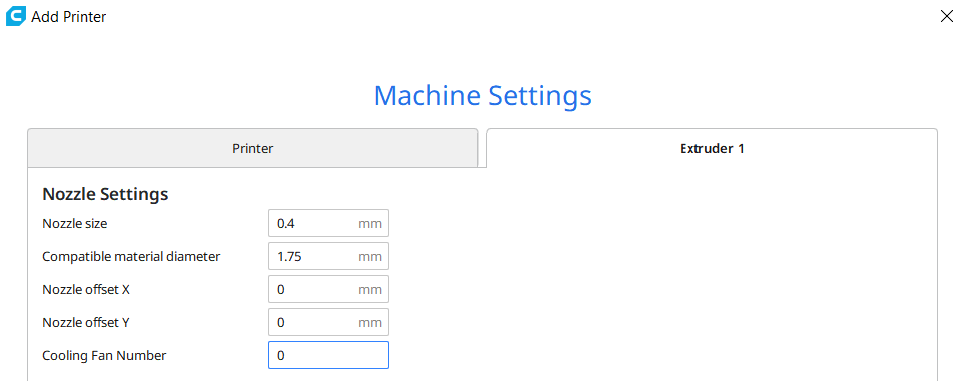The image size is (963, 381).
Task: Click the Nozzle size label
Action: pyautogui.click(x=75, y=224)
